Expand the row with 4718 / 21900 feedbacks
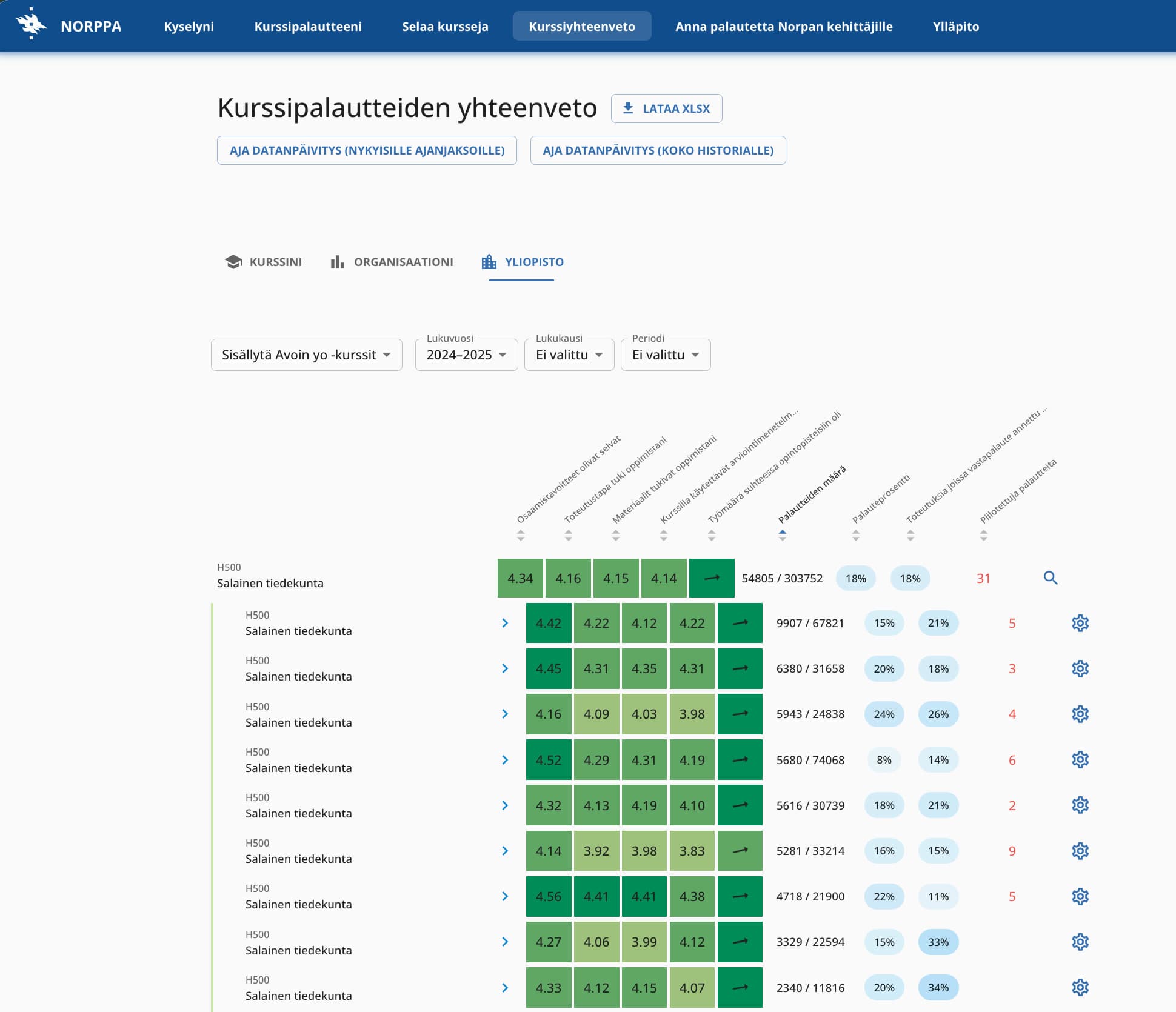 click(x=505, y=896)
